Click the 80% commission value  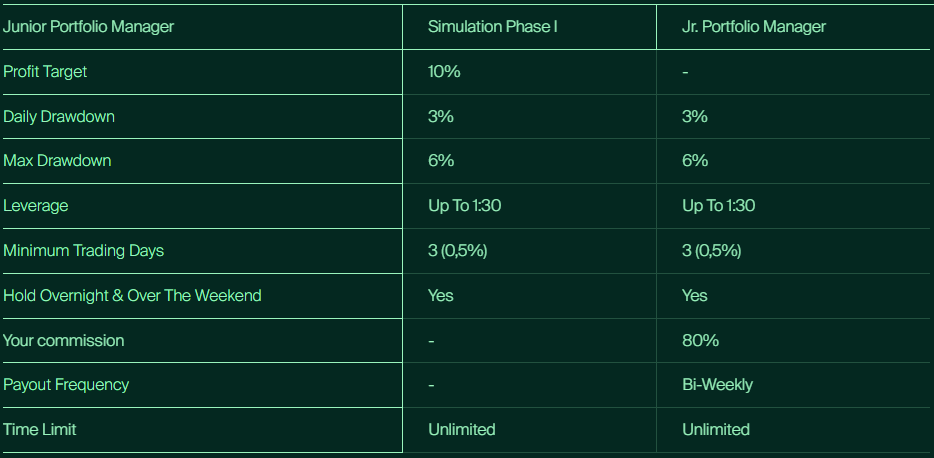coord(700,340)
